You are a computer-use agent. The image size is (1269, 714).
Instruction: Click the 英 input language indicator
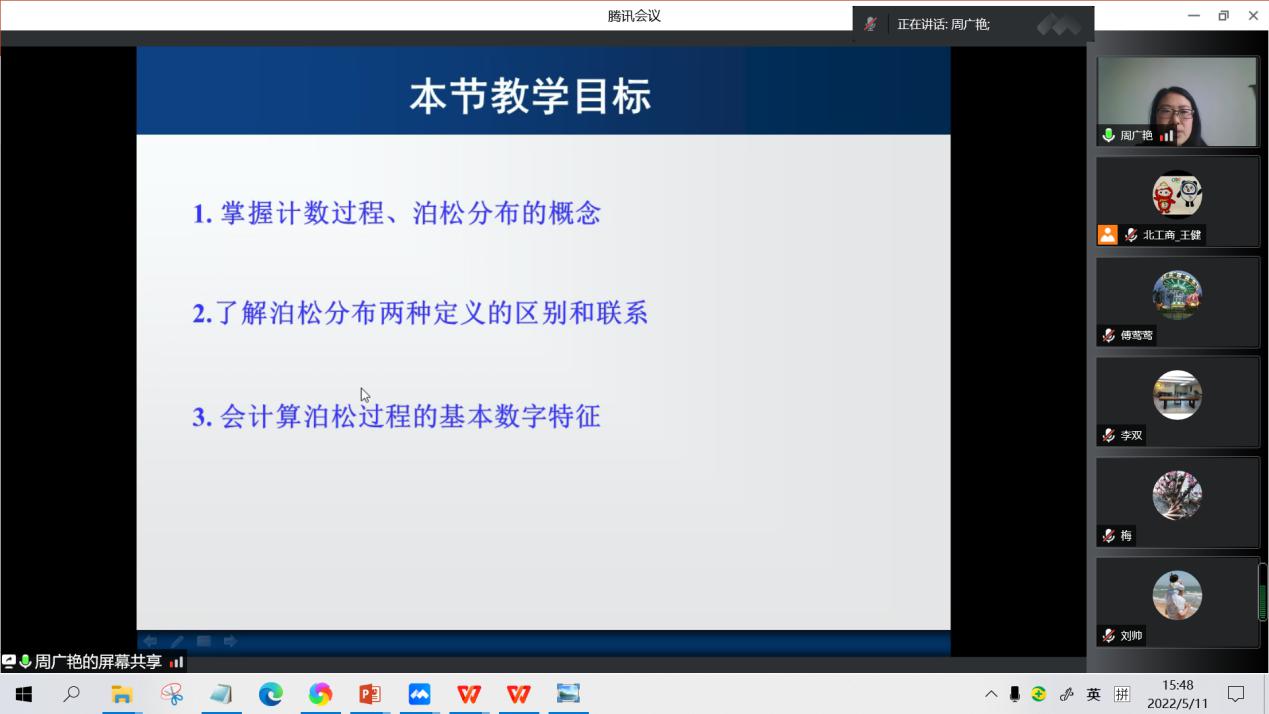1094,694
